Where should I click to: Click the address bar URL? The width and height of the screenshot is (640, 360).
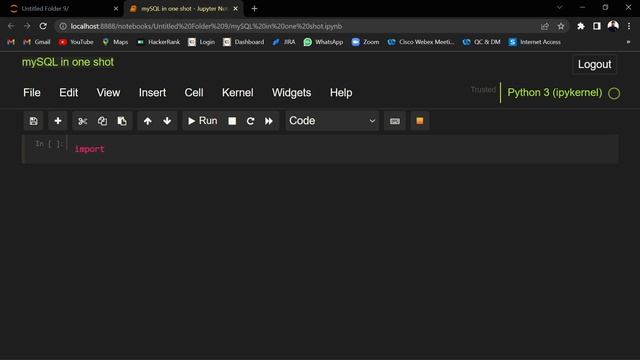[206, 26]
